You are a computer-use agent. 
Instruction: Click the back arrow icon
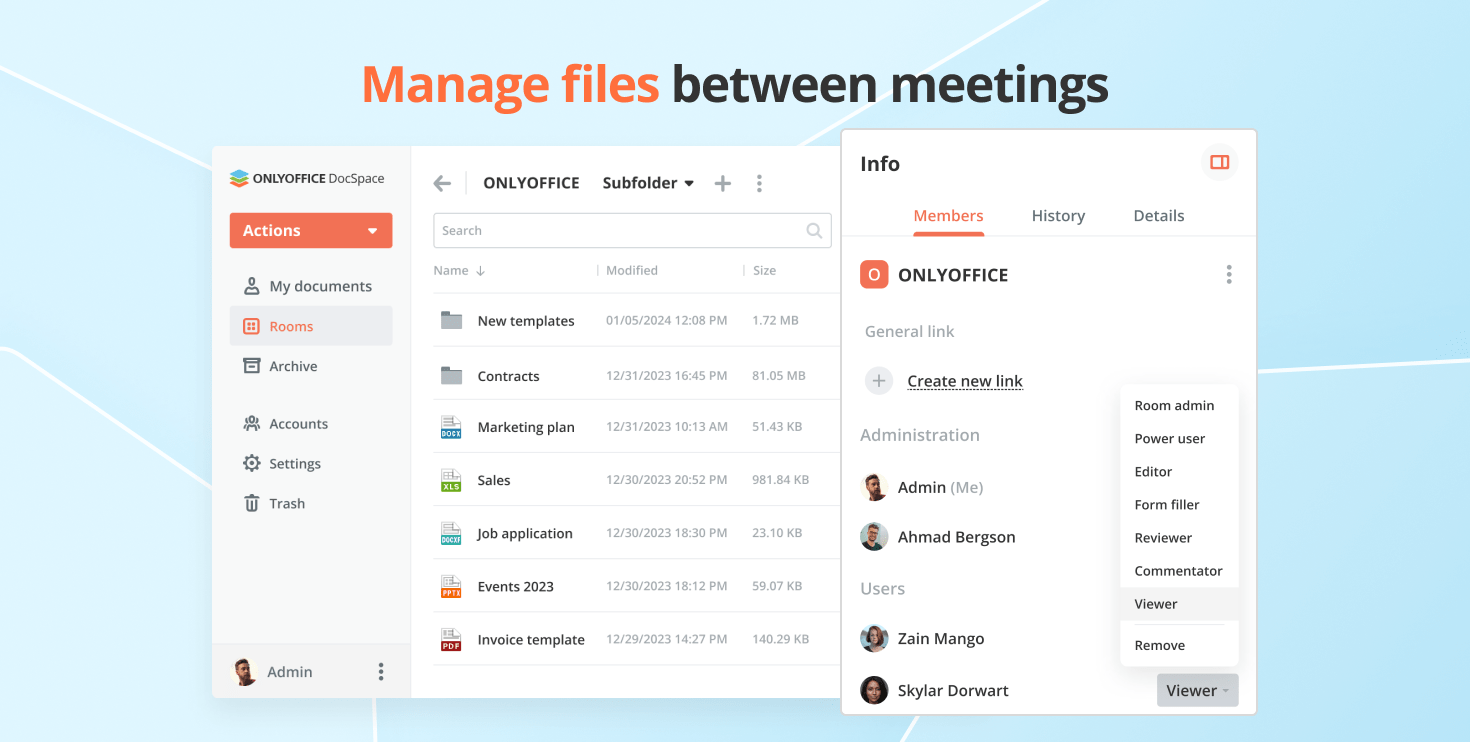(x=442, y=183)
